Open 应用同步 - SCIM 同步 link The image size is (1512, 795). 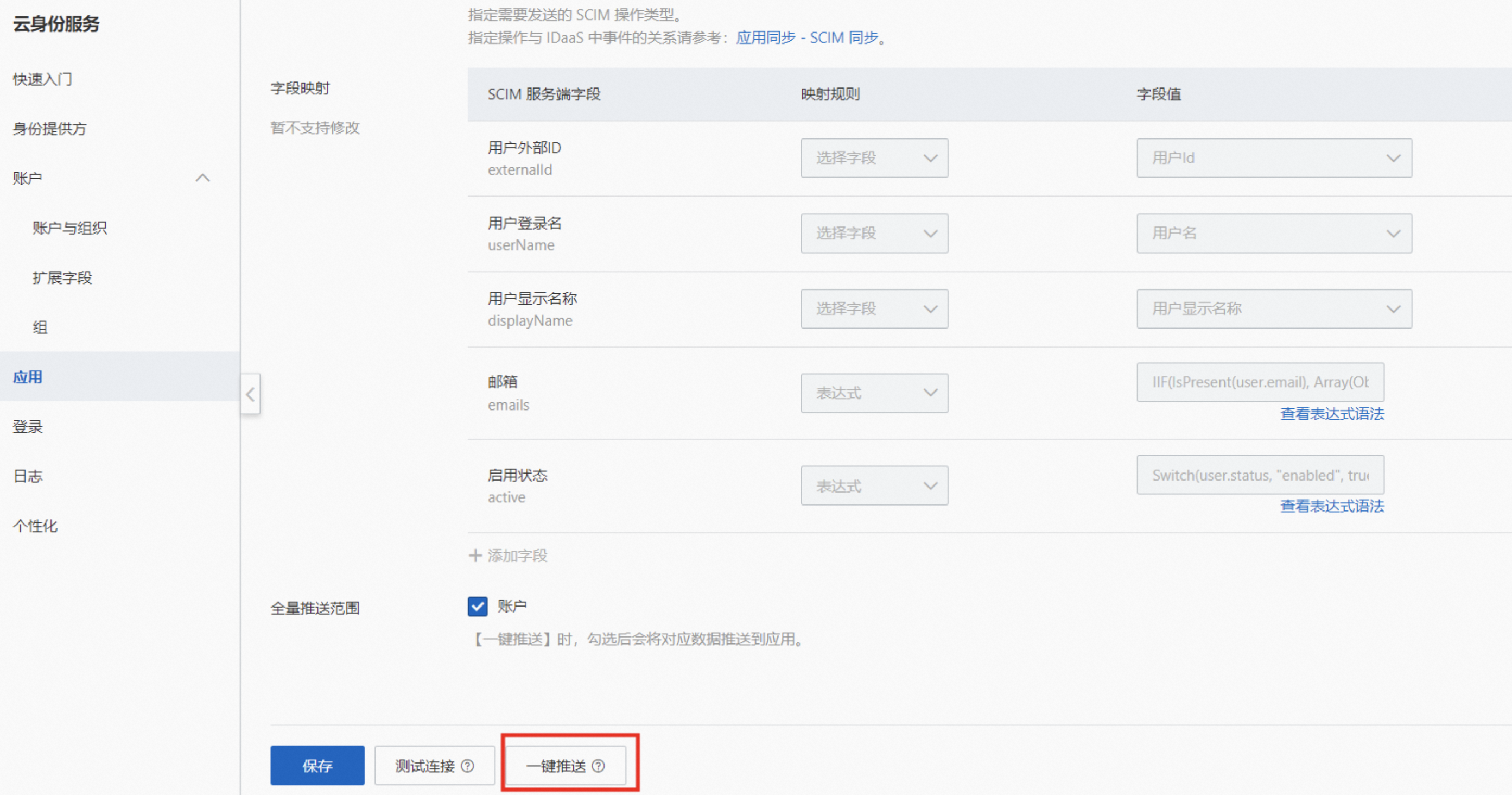pos(806,37)
